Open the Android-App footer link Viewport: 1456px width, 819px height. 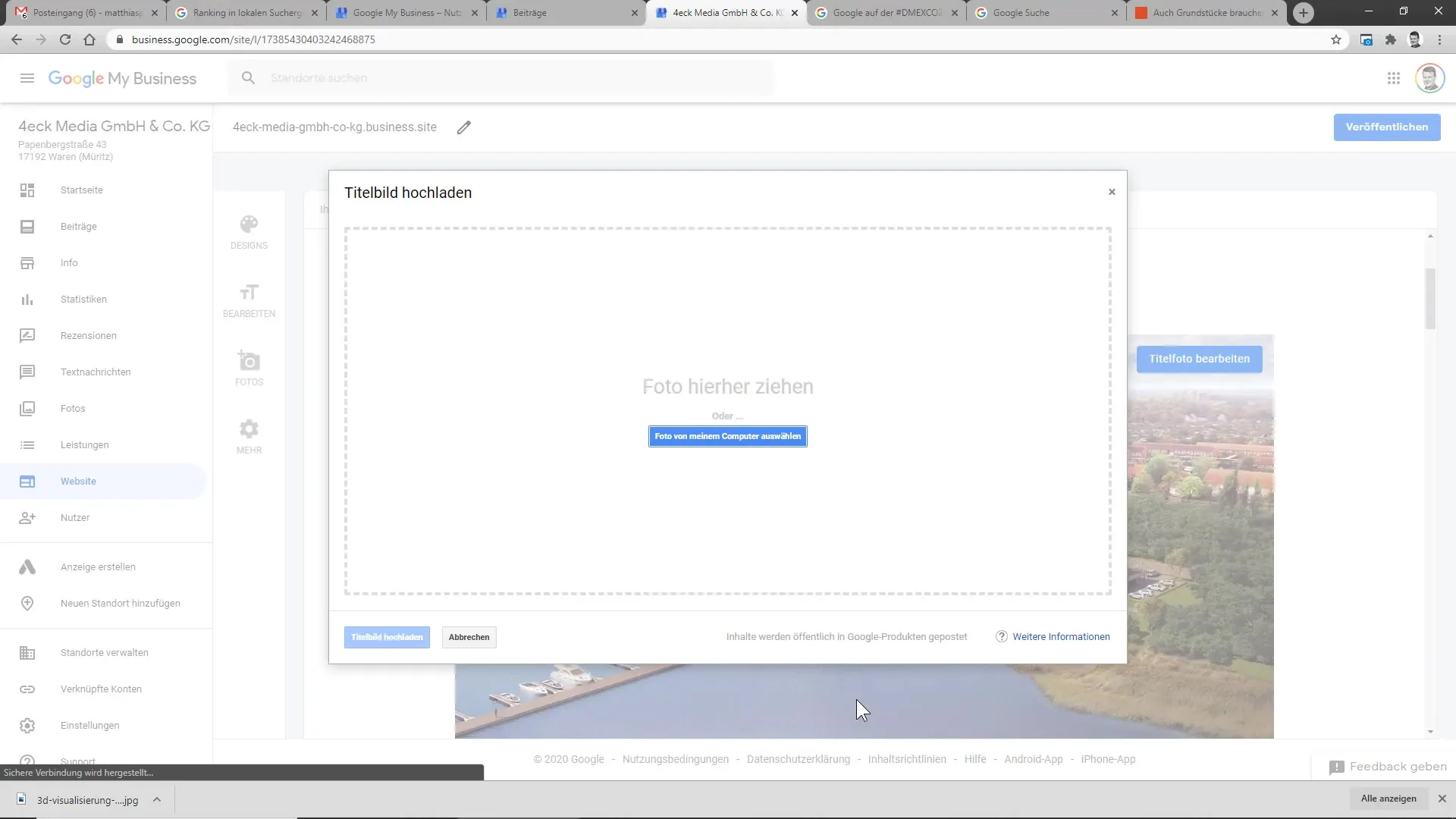[x=1033, y=759]
